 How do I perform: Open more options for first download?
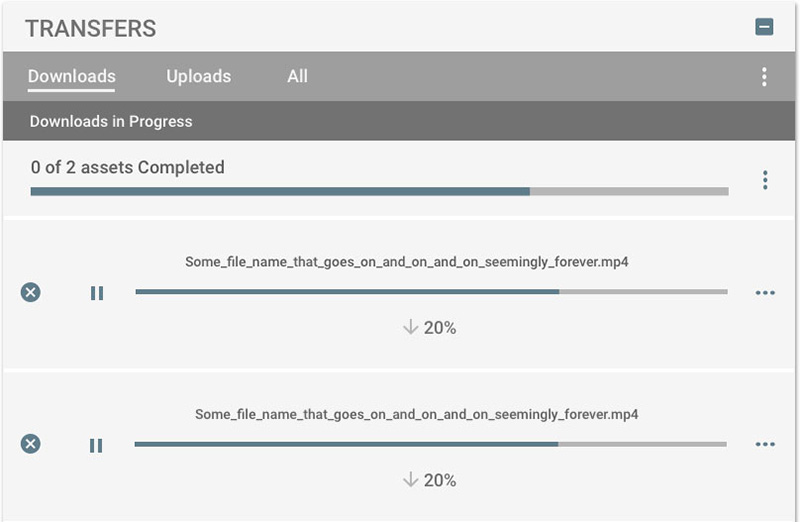[x=765, y=293]
